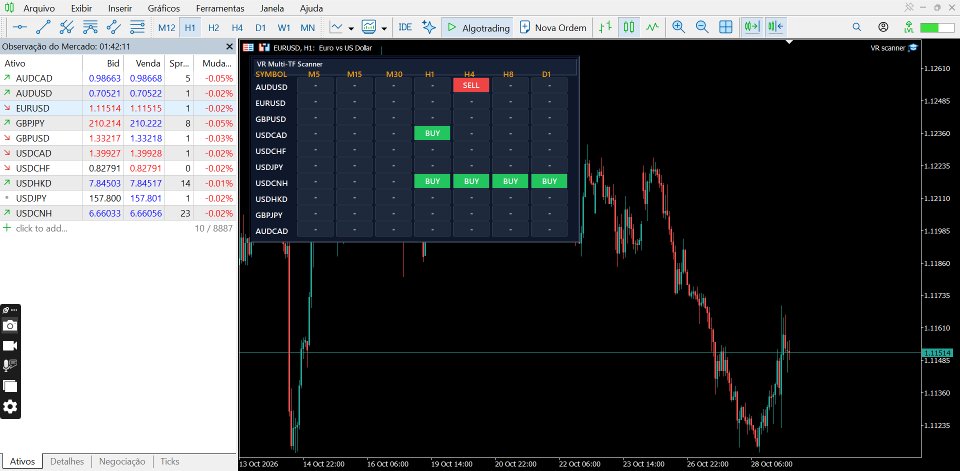Click the muted microphone icon
This screenshot has width=960, height=471.
[10, 366]
